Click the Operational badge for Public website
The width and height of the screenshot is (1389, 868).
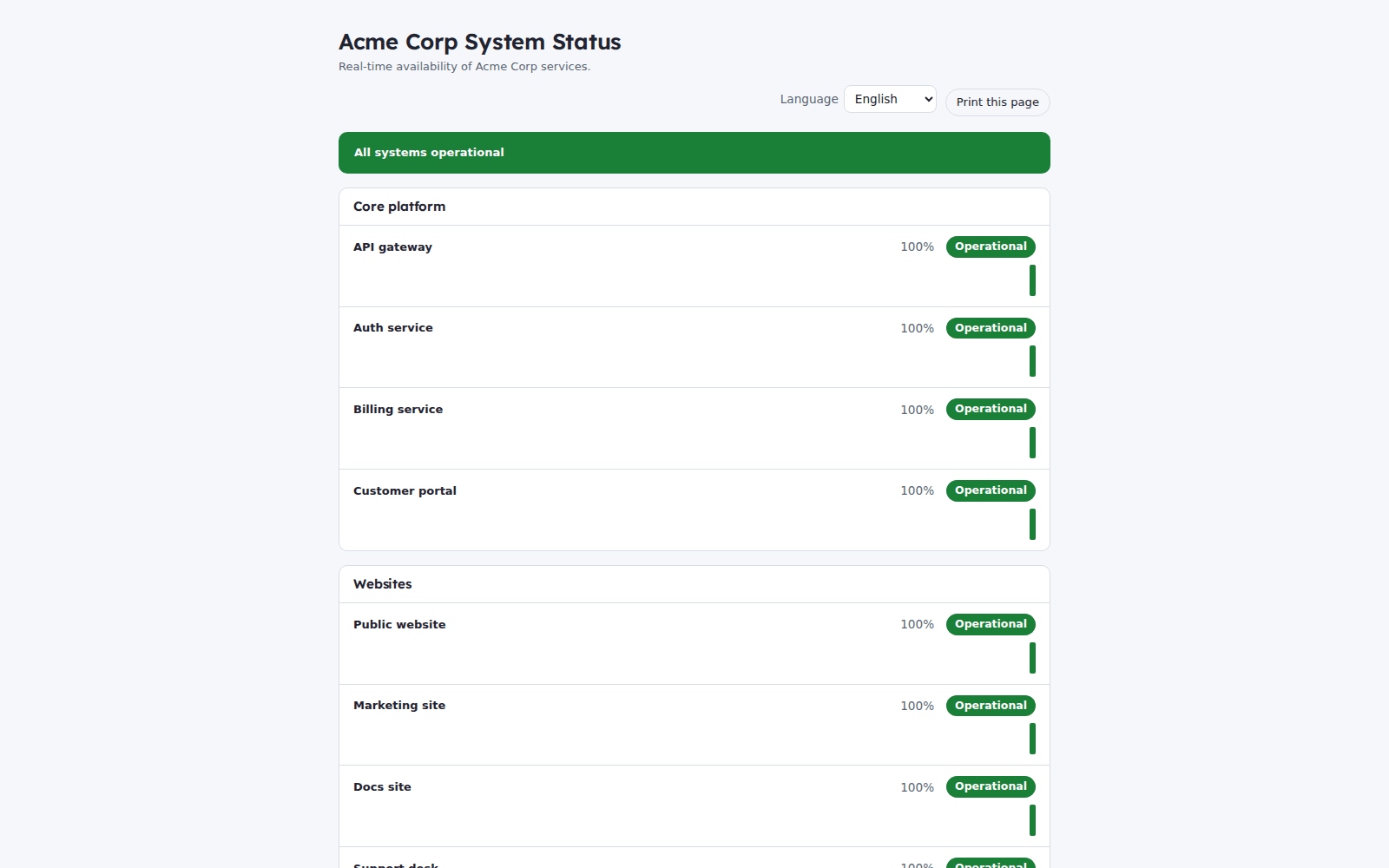coord(991,624)
